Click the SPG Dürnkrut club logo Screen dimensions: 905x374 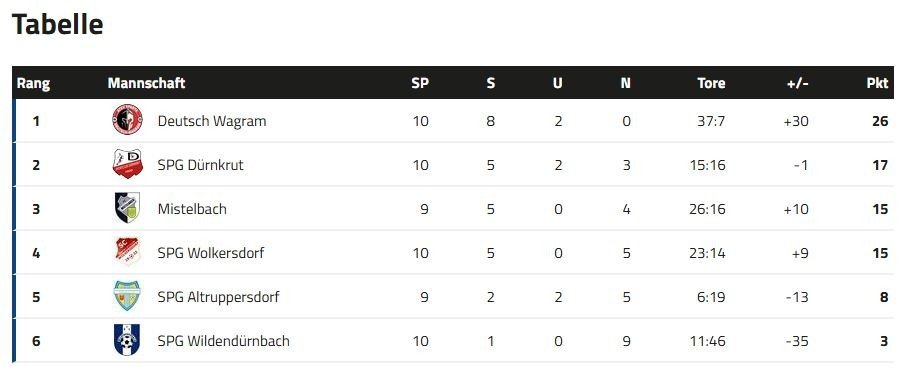tap(127, 164)
